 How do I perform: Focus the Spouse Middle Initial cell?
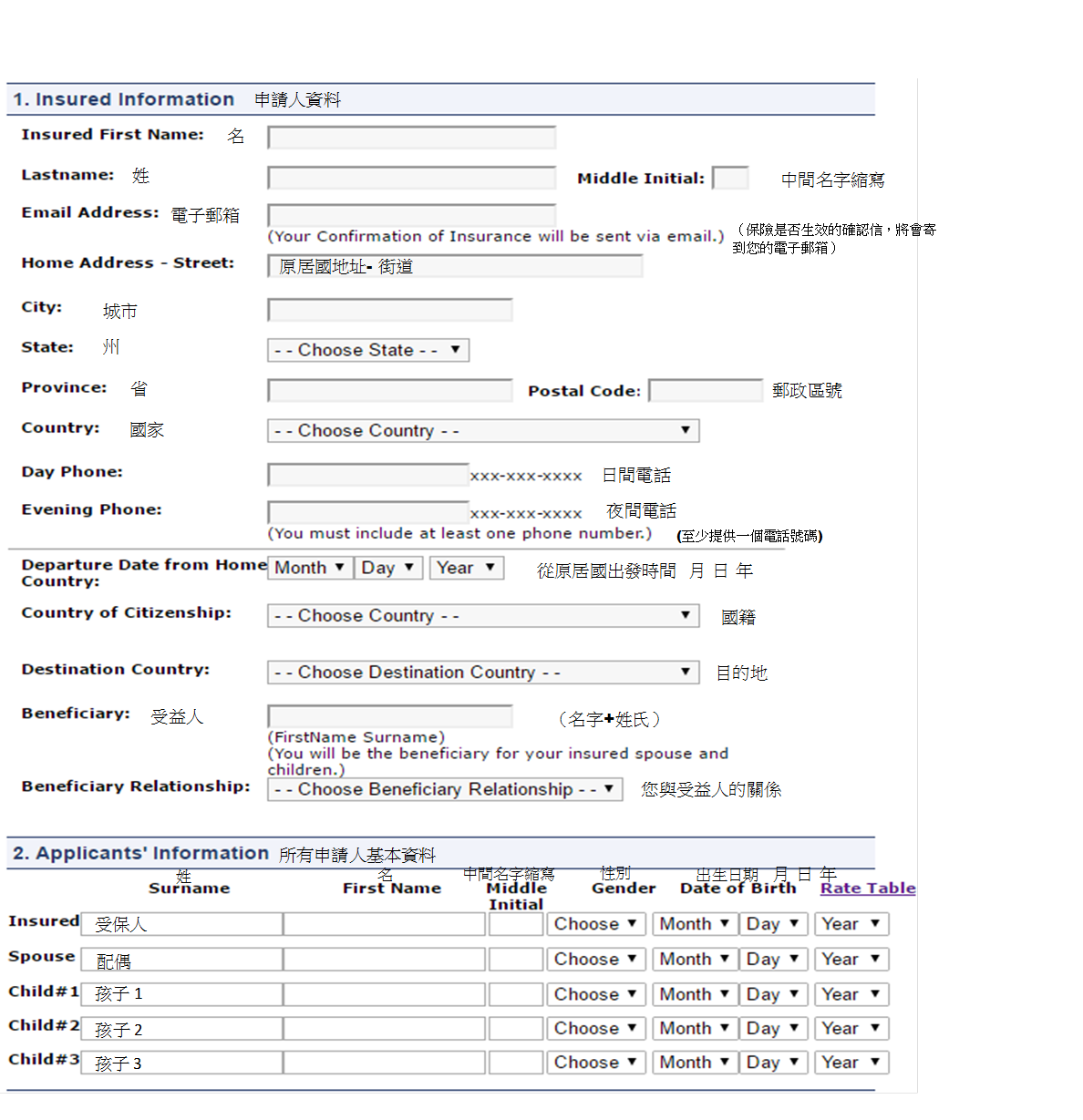point(516,960)
